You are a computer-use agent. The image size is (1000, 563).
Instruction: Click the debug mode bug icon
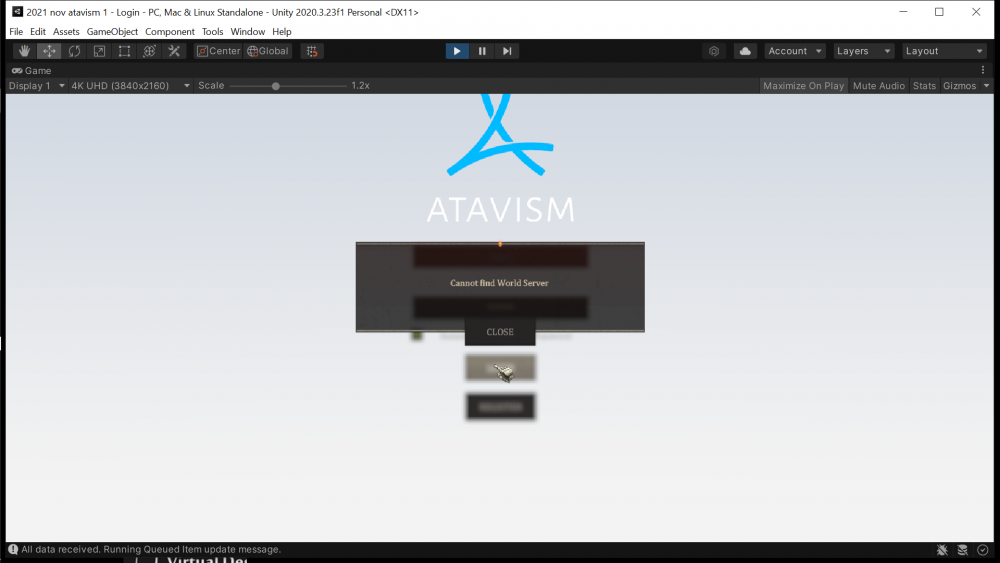click(x=942, y=550)
